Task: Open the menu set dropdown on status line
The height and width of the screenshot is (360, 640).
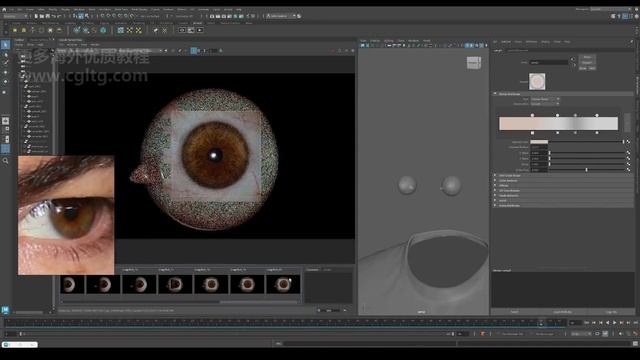Action: coord(15,16)
